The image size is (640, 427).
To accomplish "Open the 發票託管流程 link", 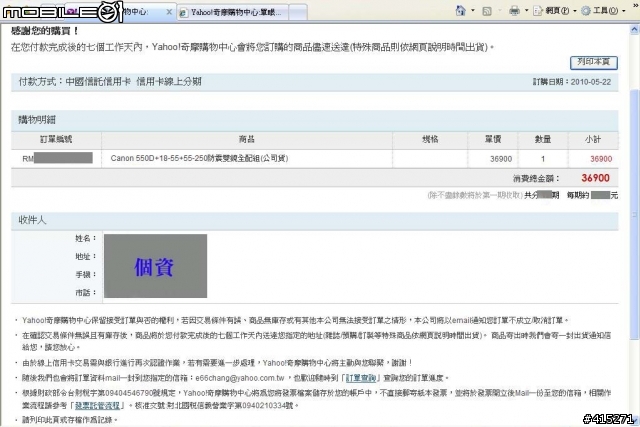I will pos(97,405).
